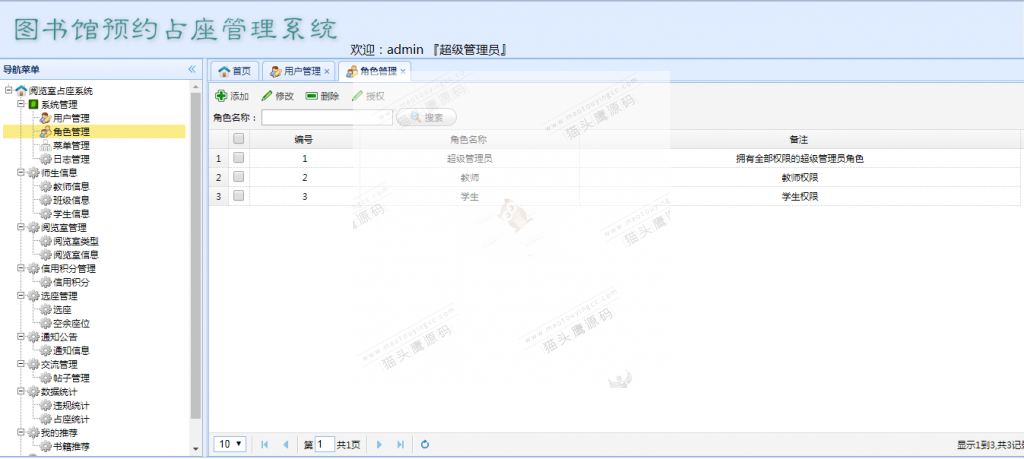1024x459 pixels.
Task: Collapse navigation panel with double-chevron icon
Action: point(192,69)
